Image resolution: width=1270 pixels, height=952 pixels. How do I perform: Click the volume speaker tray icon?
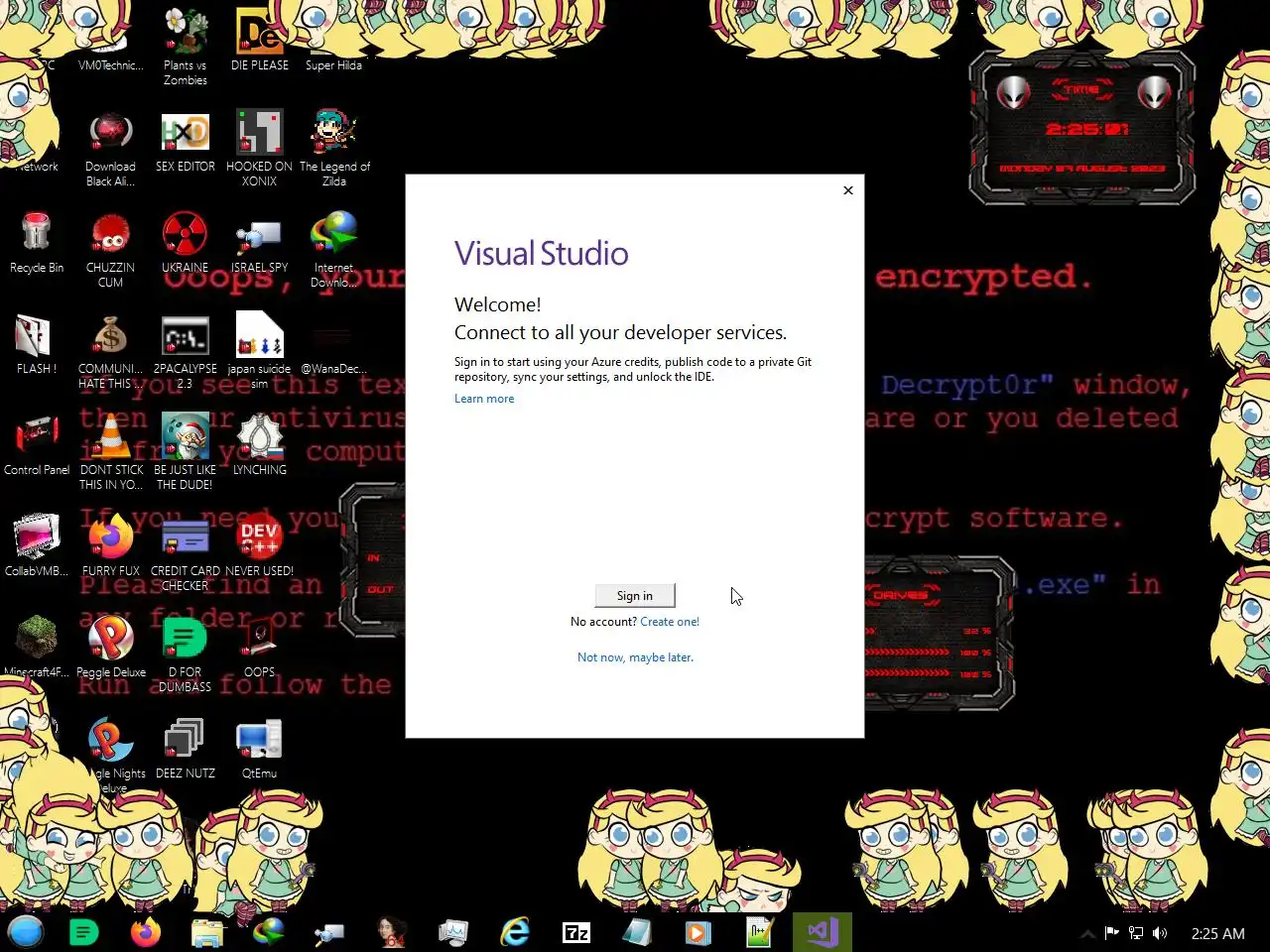point(1160,933)
